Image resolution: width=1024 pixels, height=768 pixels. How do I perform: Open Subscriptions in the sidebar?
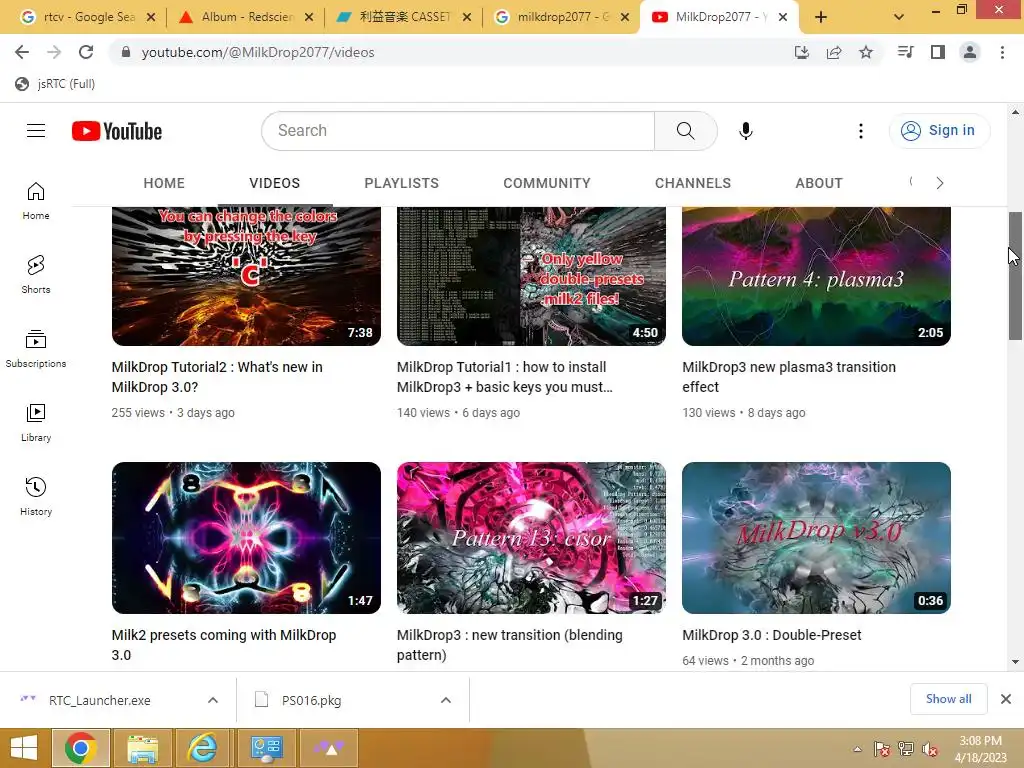click(36, 349)
